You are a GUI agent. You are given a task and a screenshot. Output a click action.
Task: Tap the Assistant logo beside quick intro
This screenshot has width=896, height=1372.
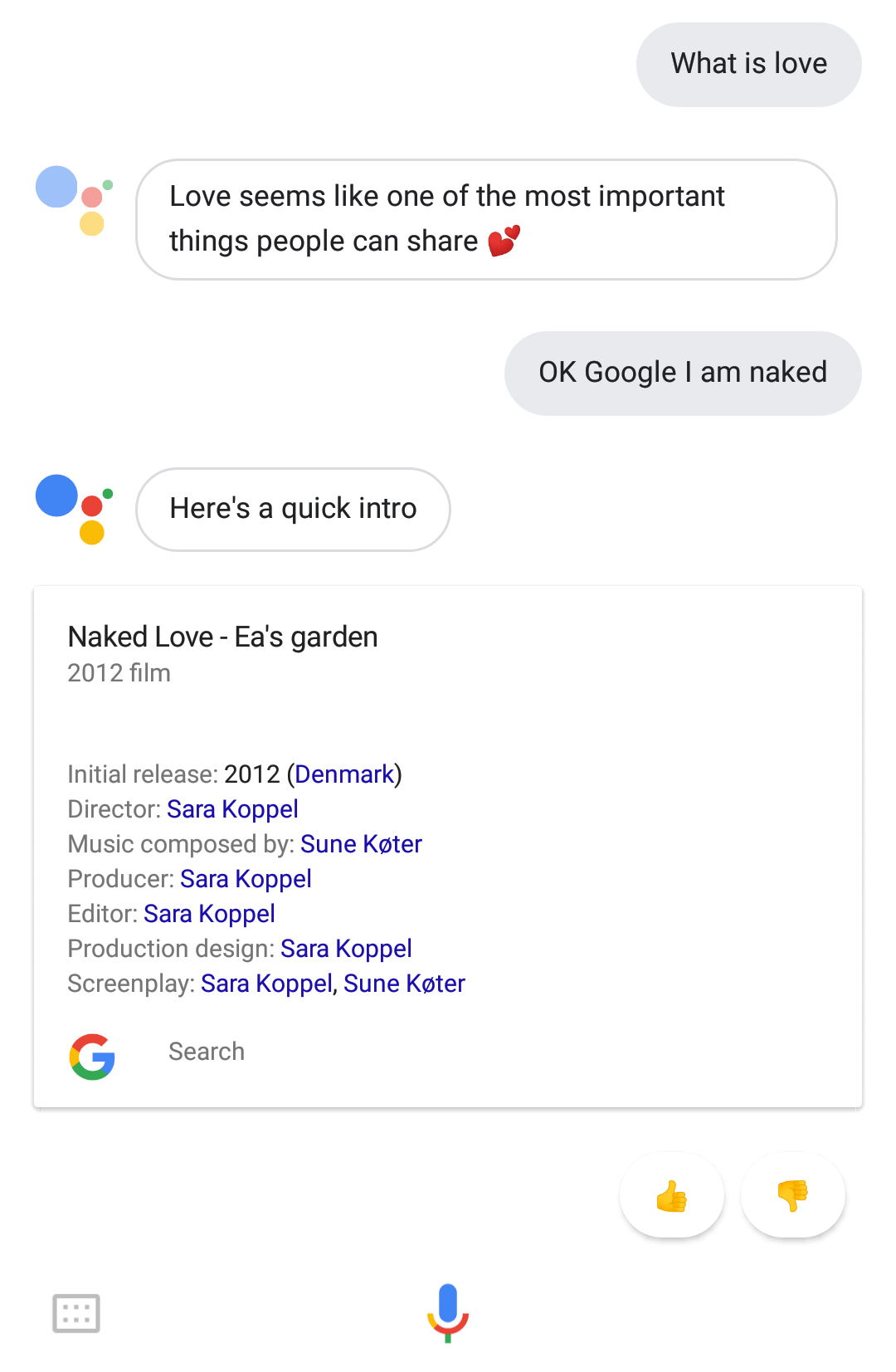[74, 508]
